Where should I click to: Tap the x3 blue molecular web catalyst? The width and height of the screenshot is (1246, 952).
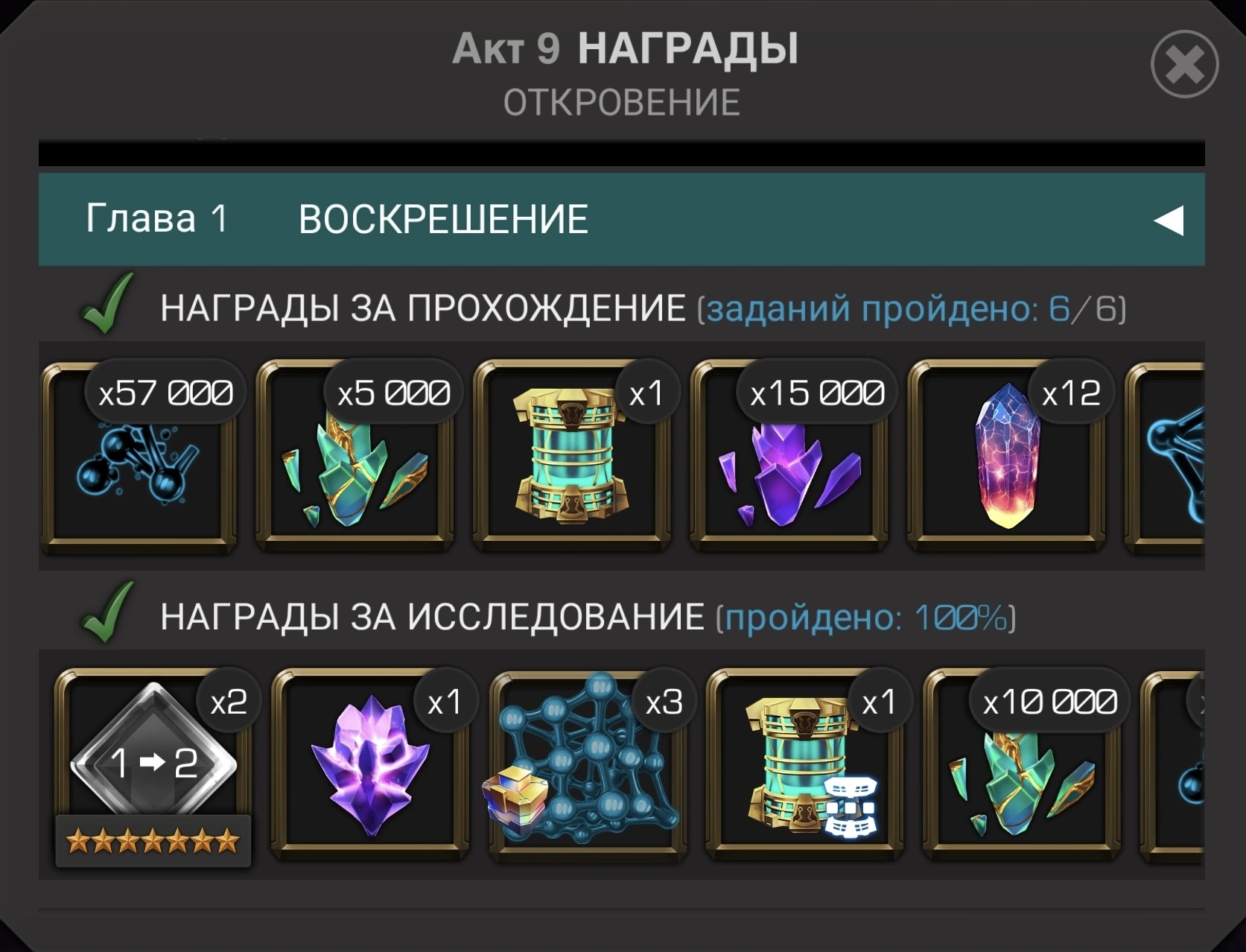[x=588, y=766]
